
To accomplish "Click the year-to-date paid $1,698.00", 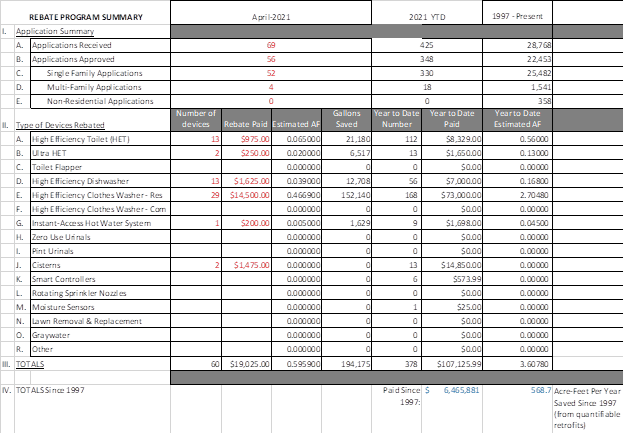I will click(x=464, y=223).
